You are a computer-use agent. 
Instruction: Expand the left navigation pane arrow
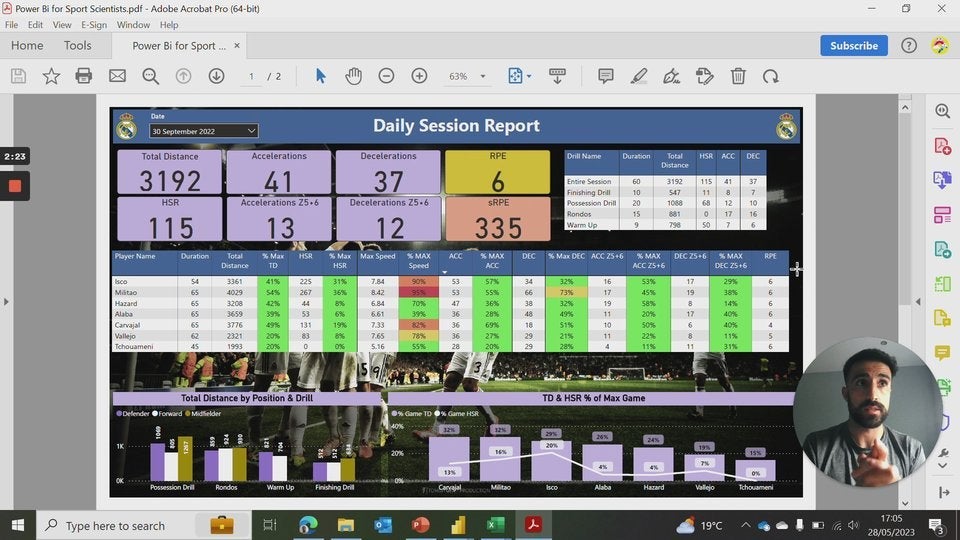[x=6, y=301]
